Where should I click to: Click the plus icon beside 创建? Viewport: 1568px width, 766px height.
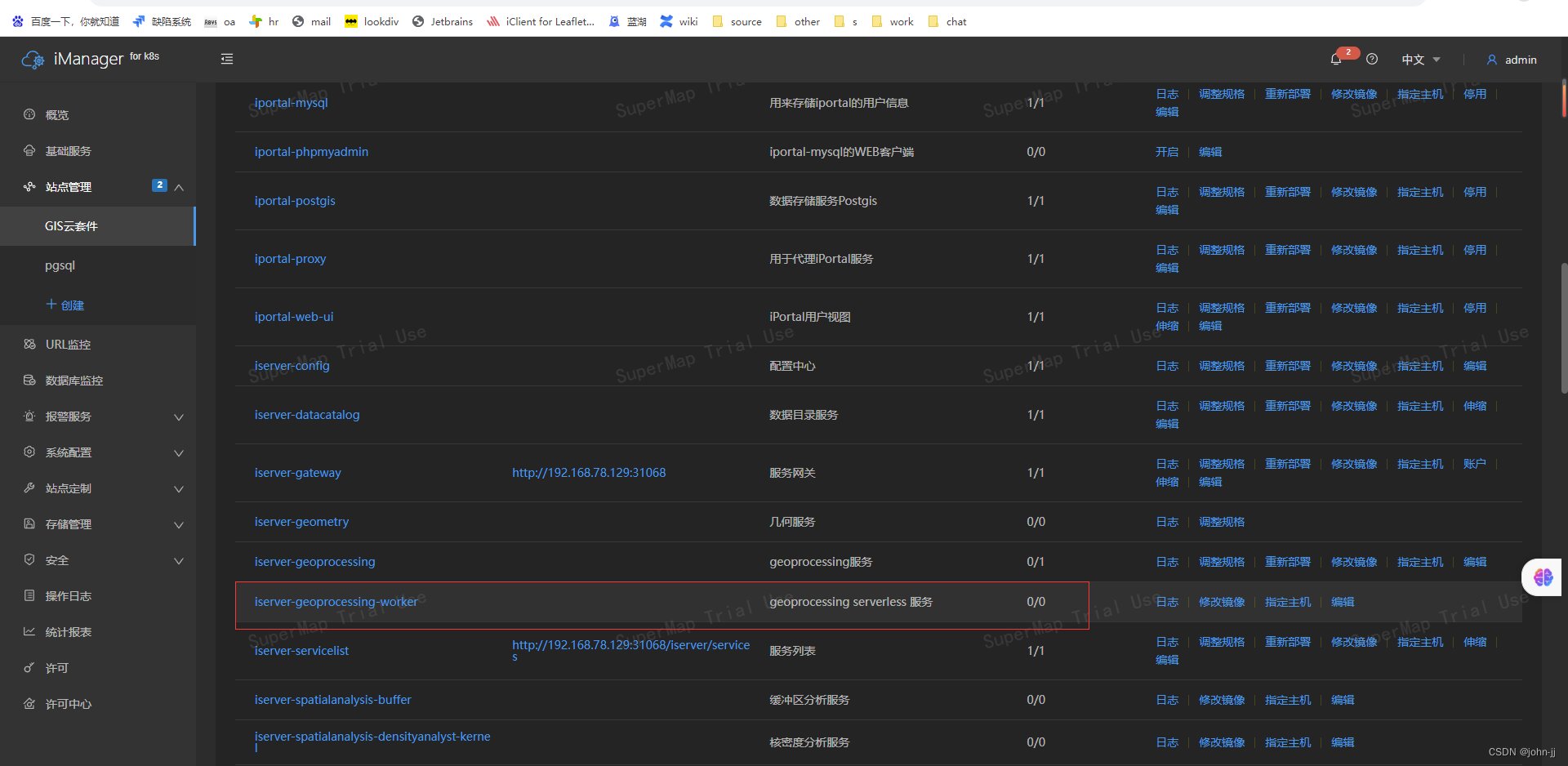coord(51,304)
